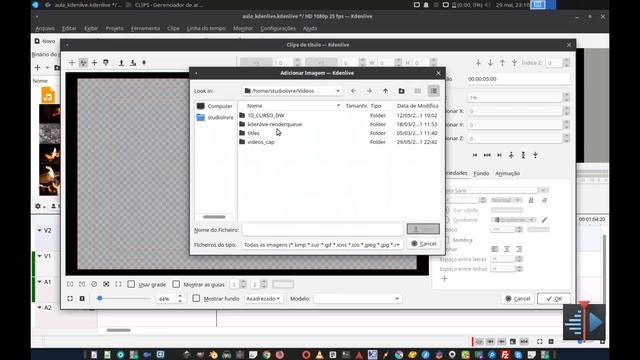Toggle the Mostrar fundo checkbox
Screen dimensions: 640x360
(196, 299)
